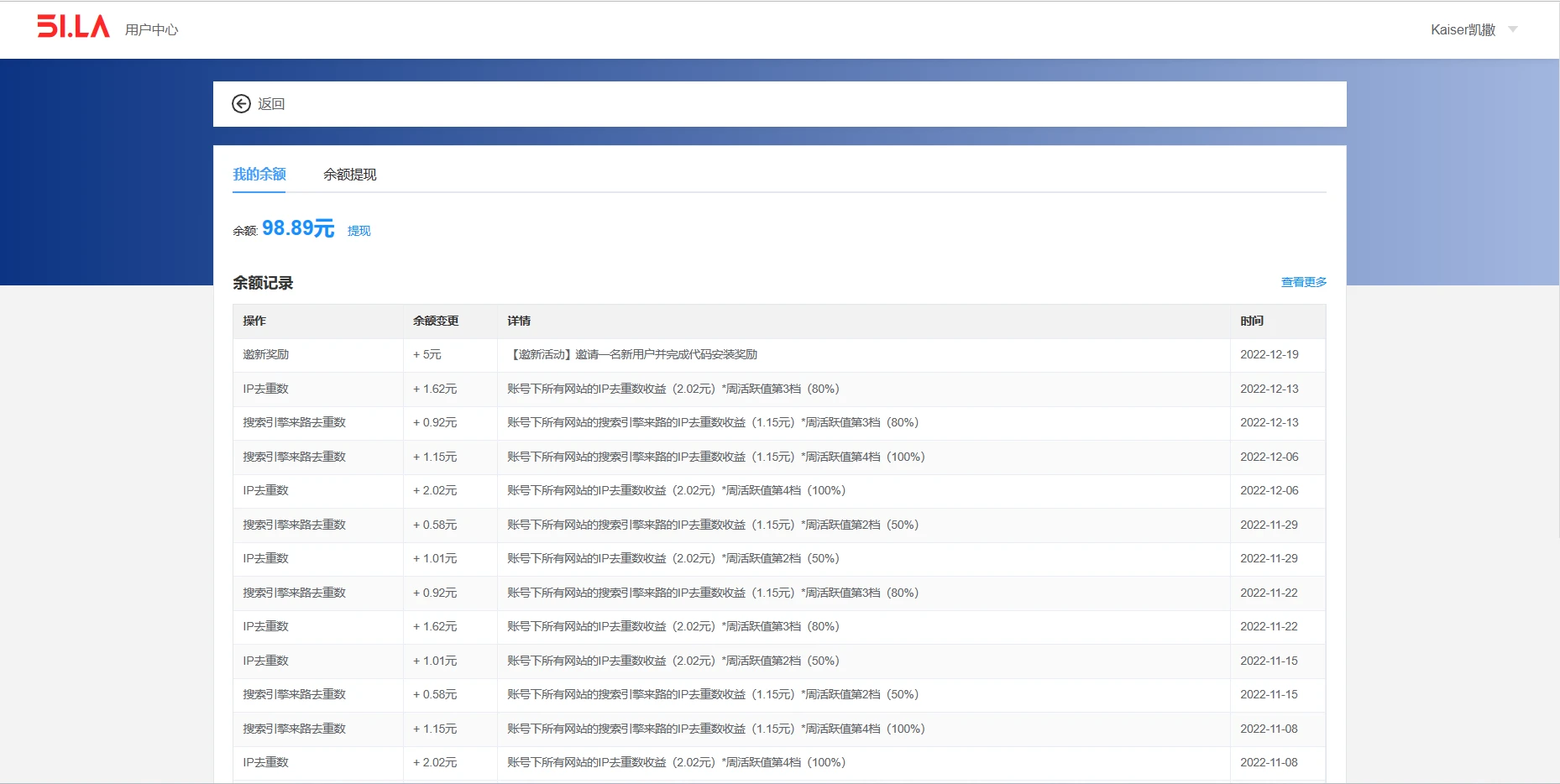Click the 用户中心 header label
Image resolution: width=1560 pixels, height=784 pixels.
(x=151, y=29)
